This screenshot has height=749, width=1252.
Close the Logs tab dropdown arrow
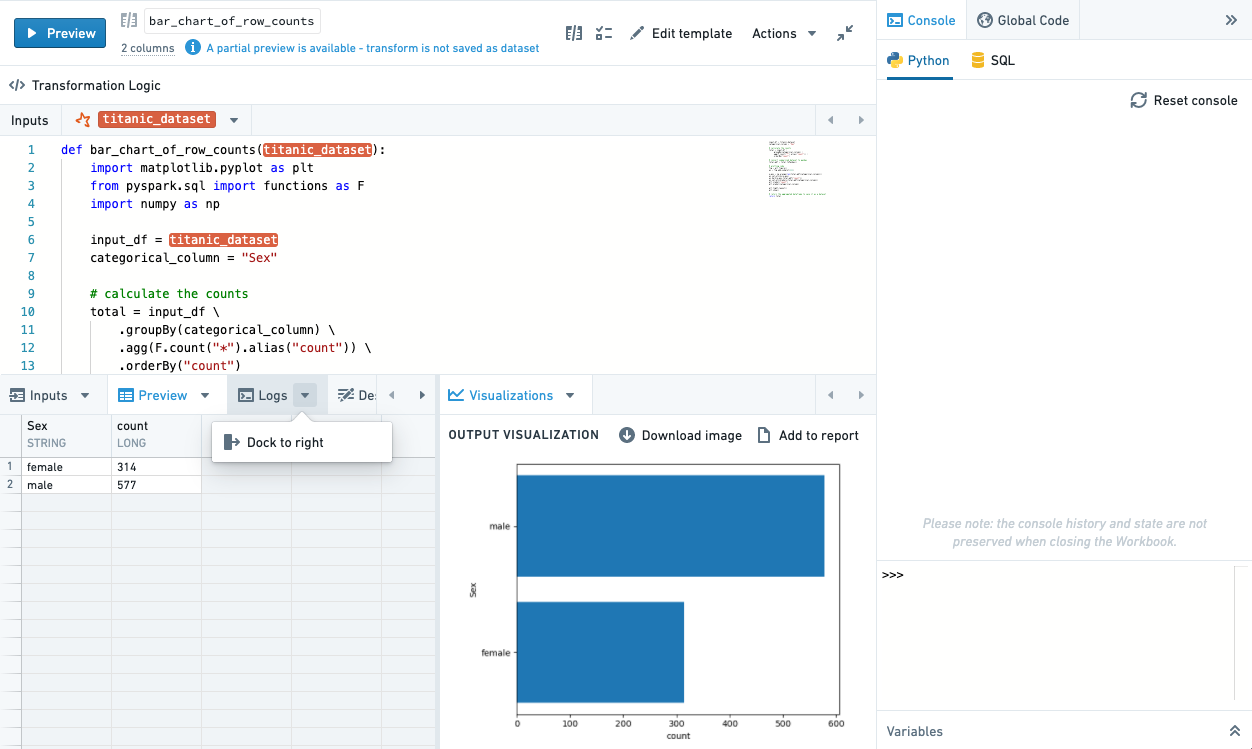305,395
